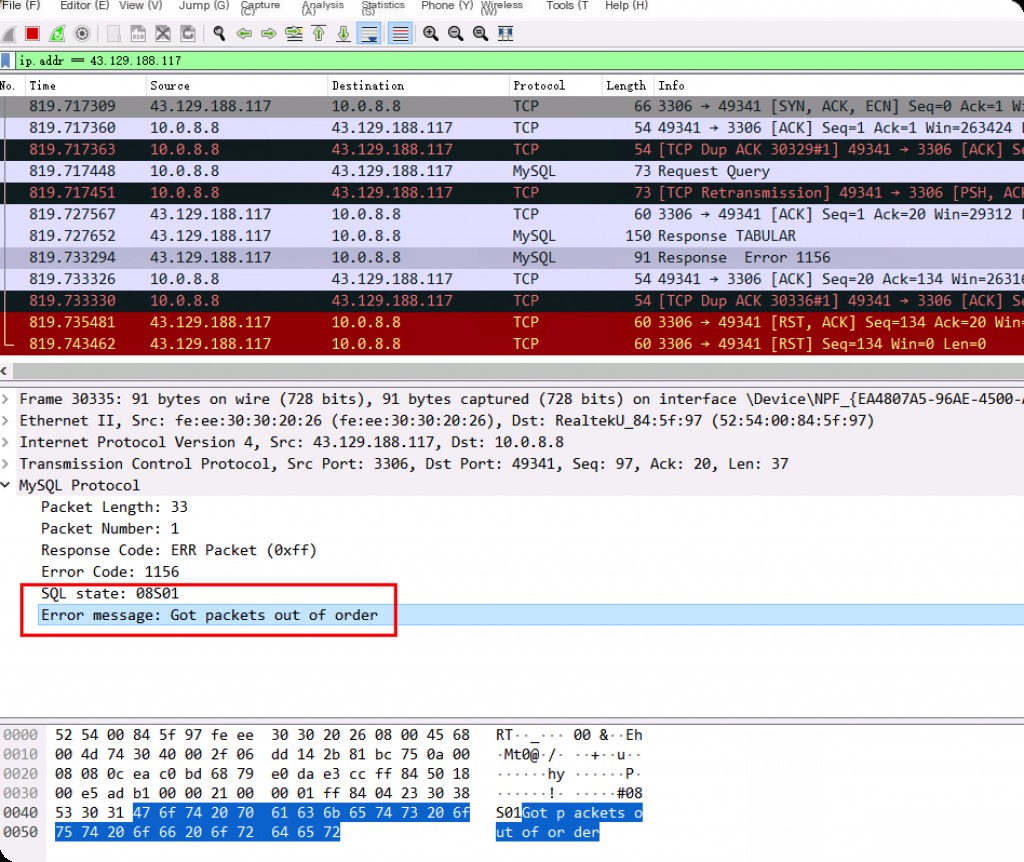
Task: Open a capture file from the toolbar
Action: click(x=114, y=33)
